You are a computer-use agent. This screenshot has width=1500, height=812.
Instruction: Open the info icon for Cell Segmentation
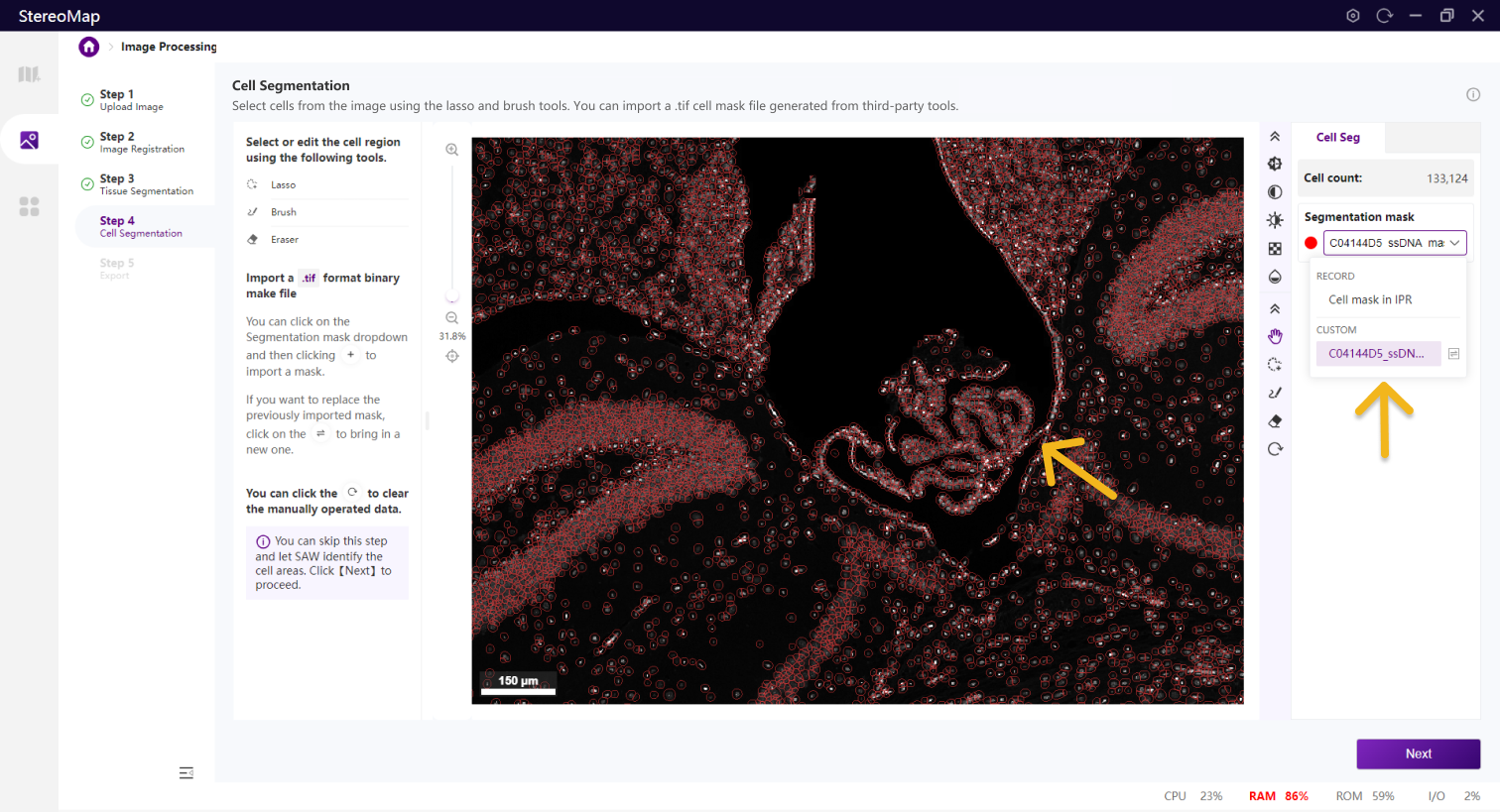click(1473, 94)
